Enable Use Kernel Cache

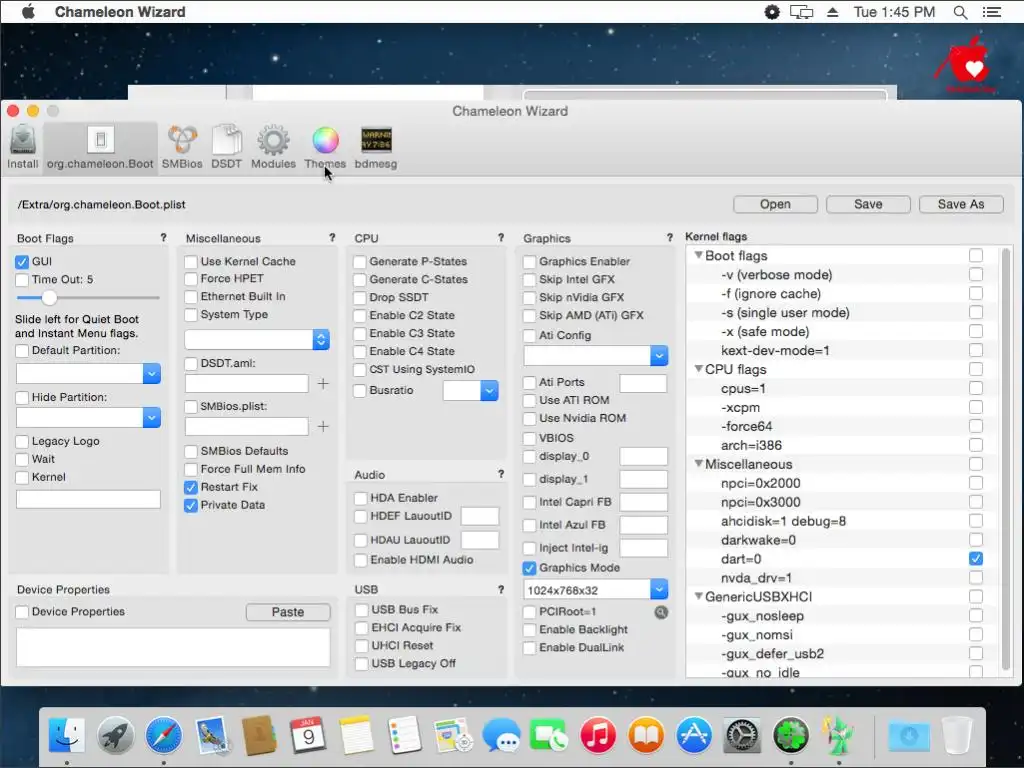[191, 262]
